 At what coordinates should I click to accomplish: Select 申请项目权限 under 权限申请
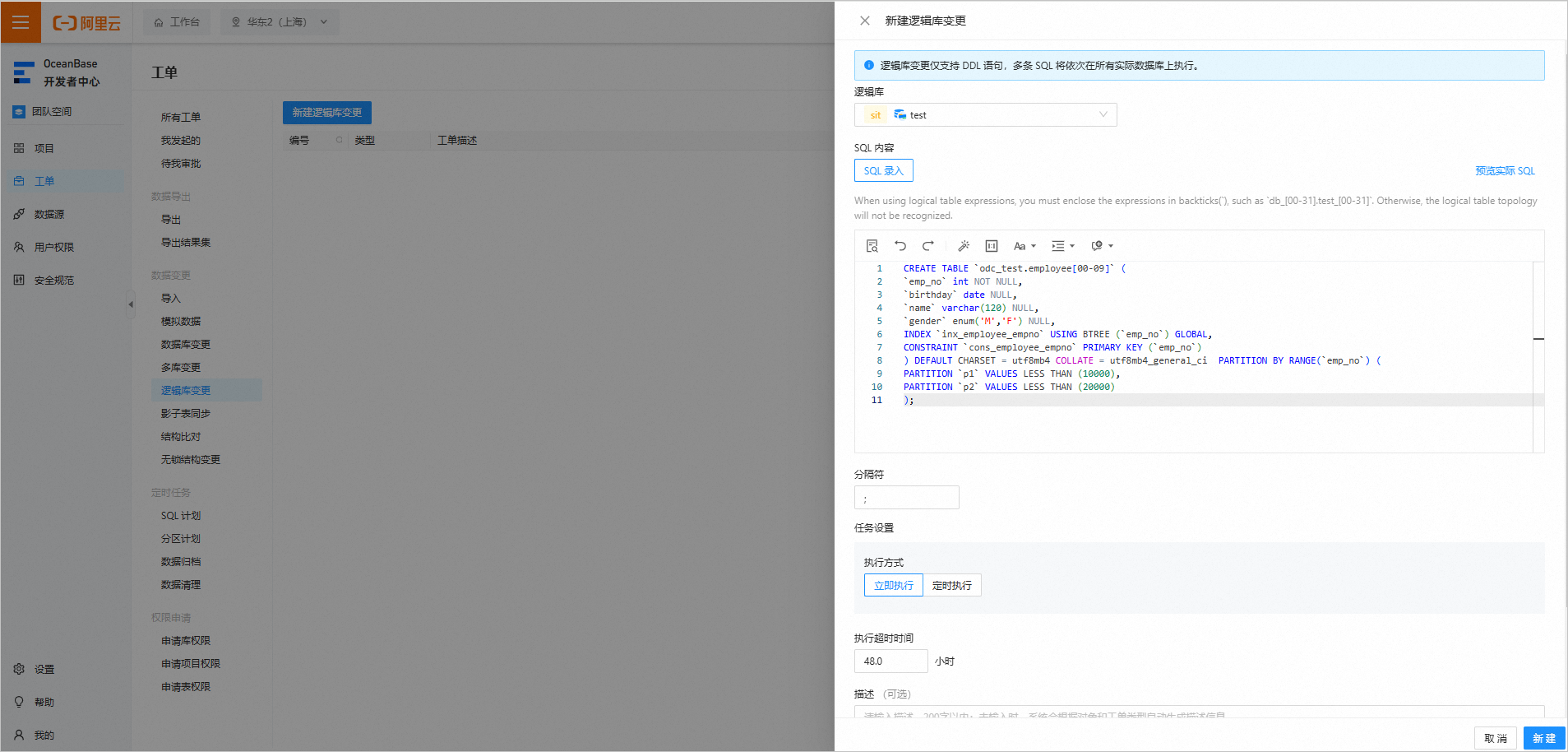tap(191, 664)
